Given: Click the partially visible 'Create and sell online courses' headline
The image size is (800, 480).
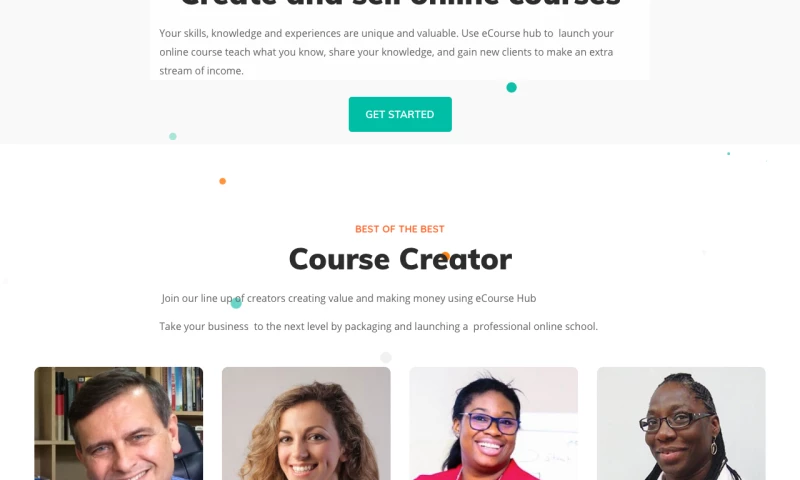Looking at the screenshot, I should [400, 4].
